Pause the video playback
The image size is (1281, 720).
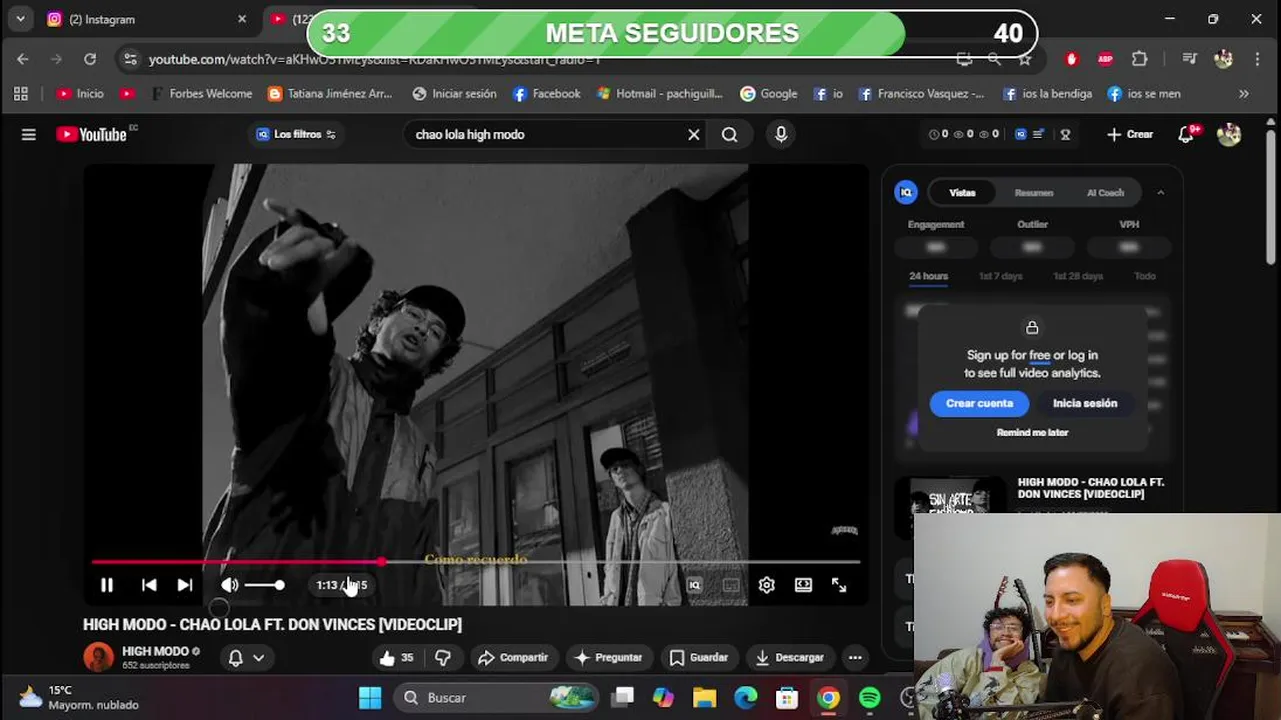107,585
